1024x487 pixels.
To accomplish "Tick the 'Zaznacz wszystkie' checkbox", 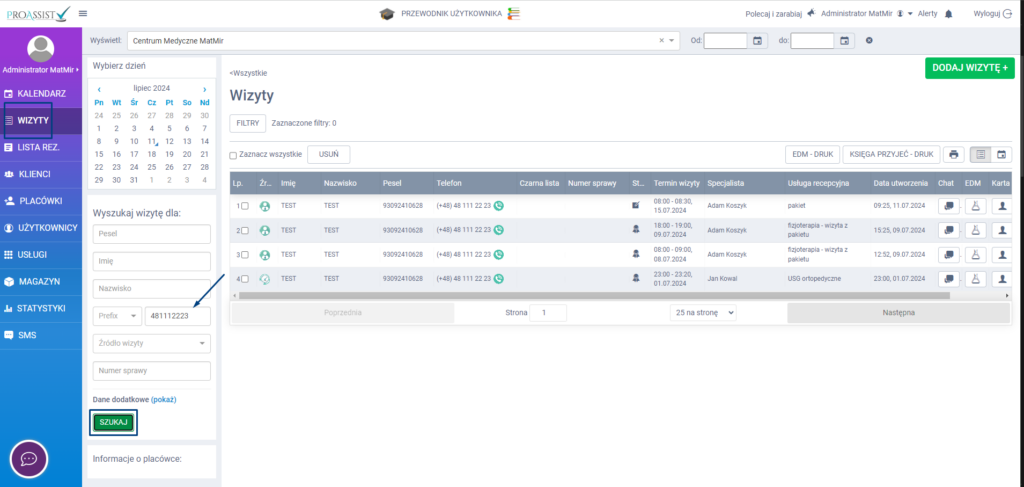I will (x=234, y=155).
